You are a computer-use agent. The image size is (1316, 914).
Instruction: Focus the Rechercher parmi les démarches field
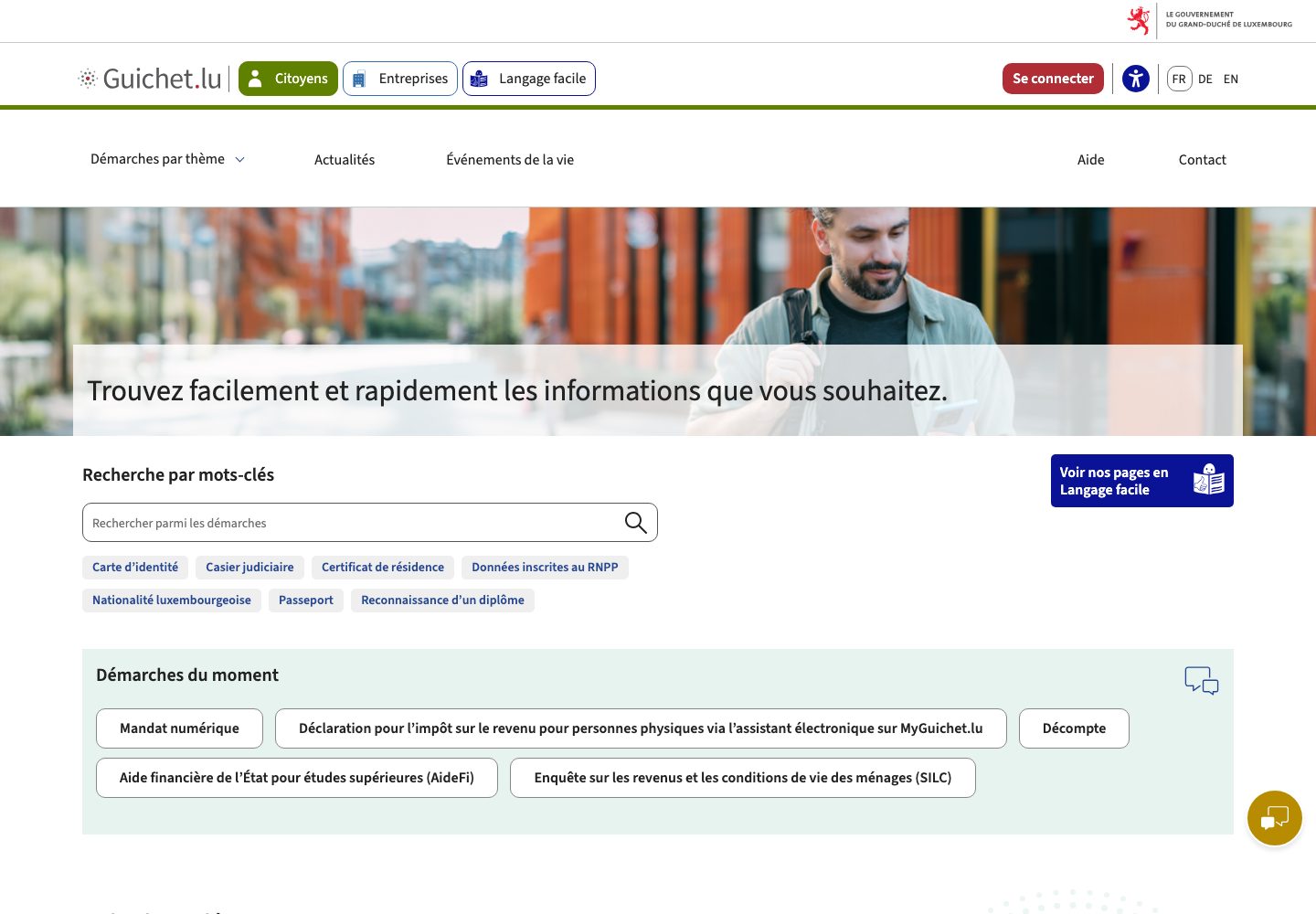[x=370, y=523]
